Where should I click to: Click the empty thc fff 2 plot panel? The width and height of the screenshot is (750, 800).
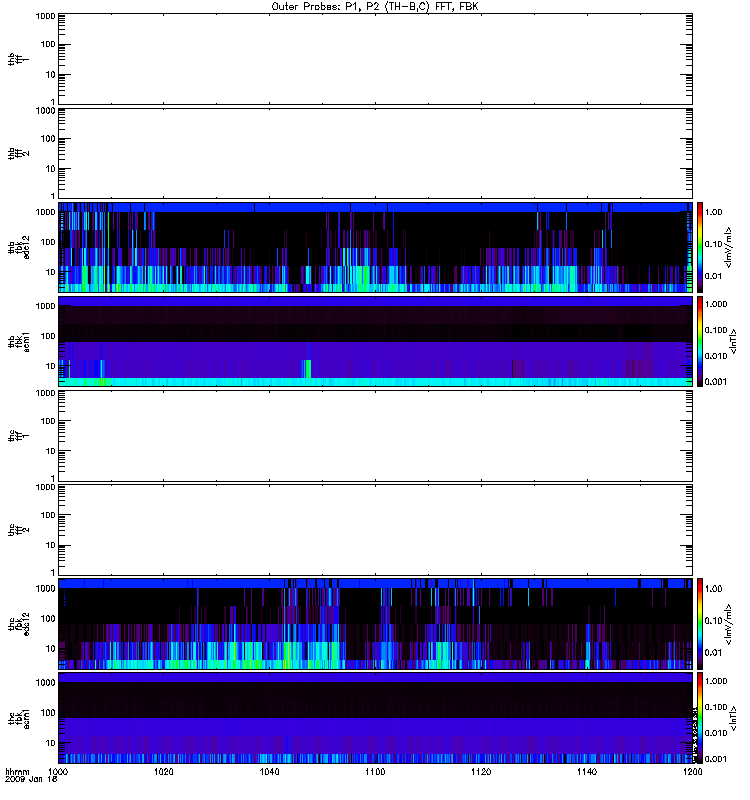point(376,530)
